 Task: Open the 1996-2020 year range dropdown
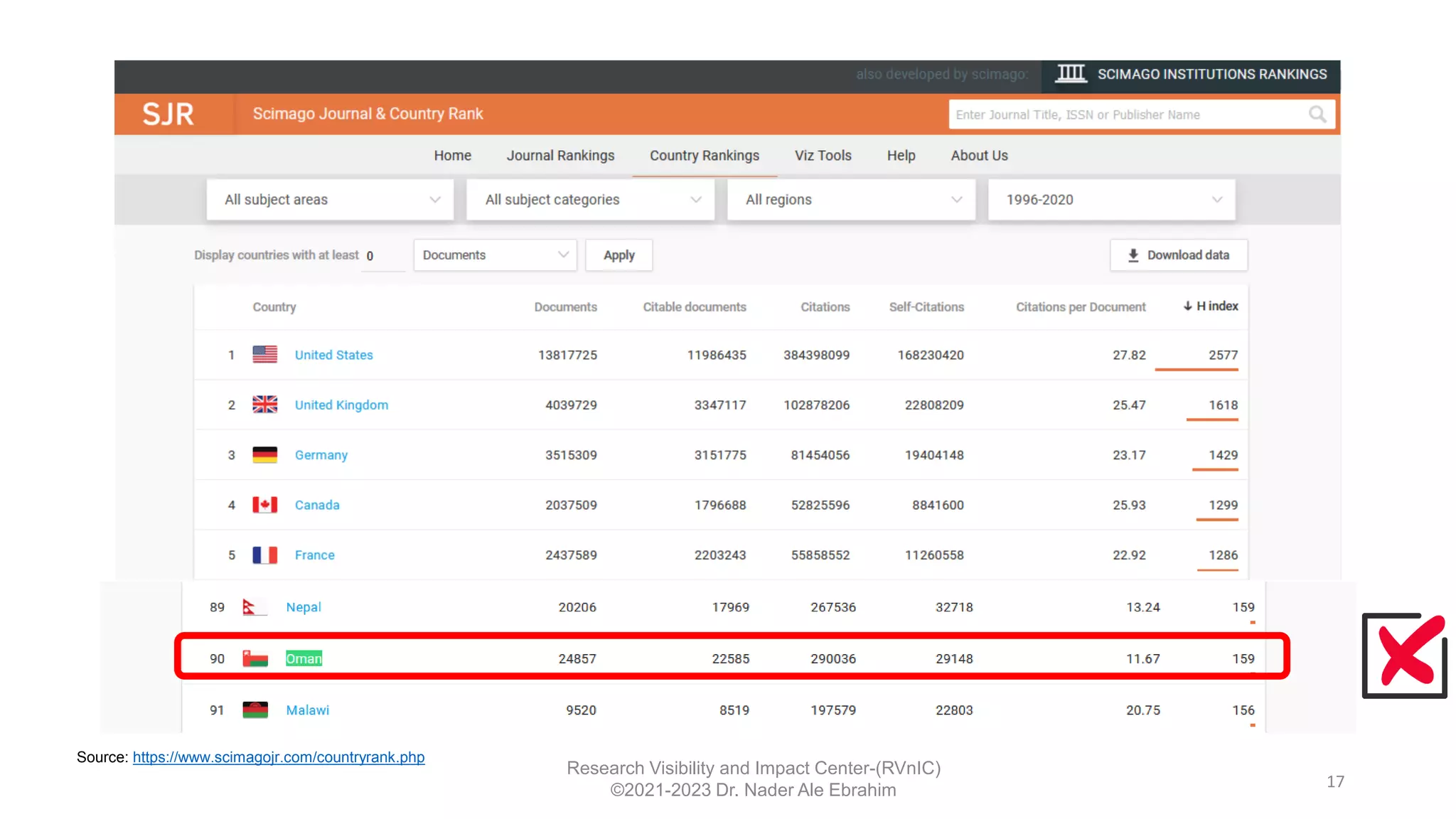(1111, 200)
